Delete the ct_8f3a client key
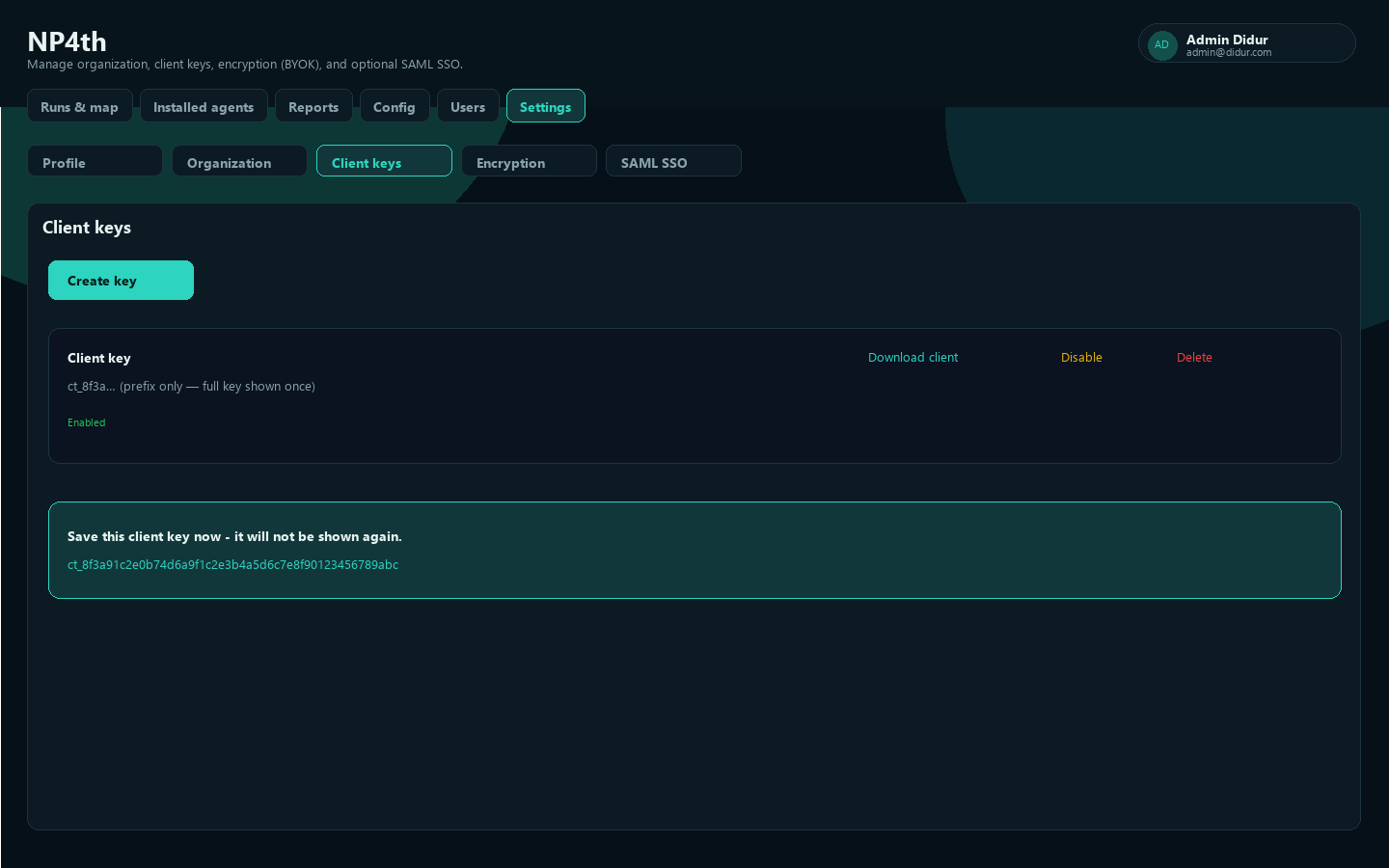1389x868 pixels. coord(1194,358)
